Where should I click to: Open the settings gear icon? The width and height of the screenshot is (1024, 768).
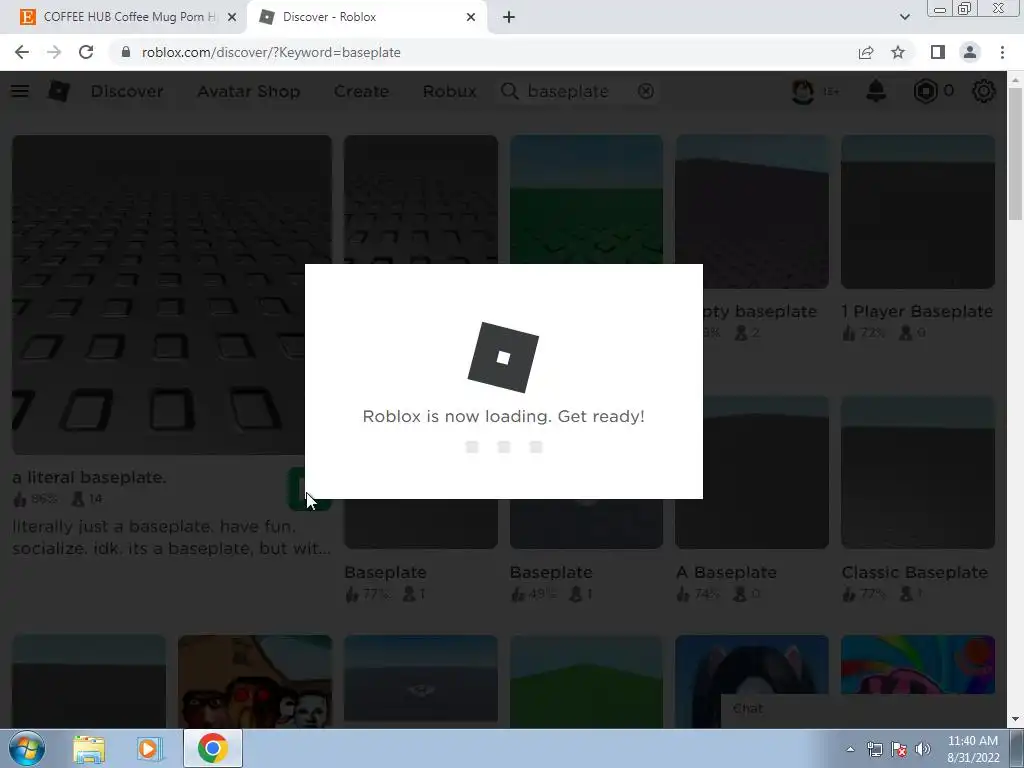click(984, 91)
